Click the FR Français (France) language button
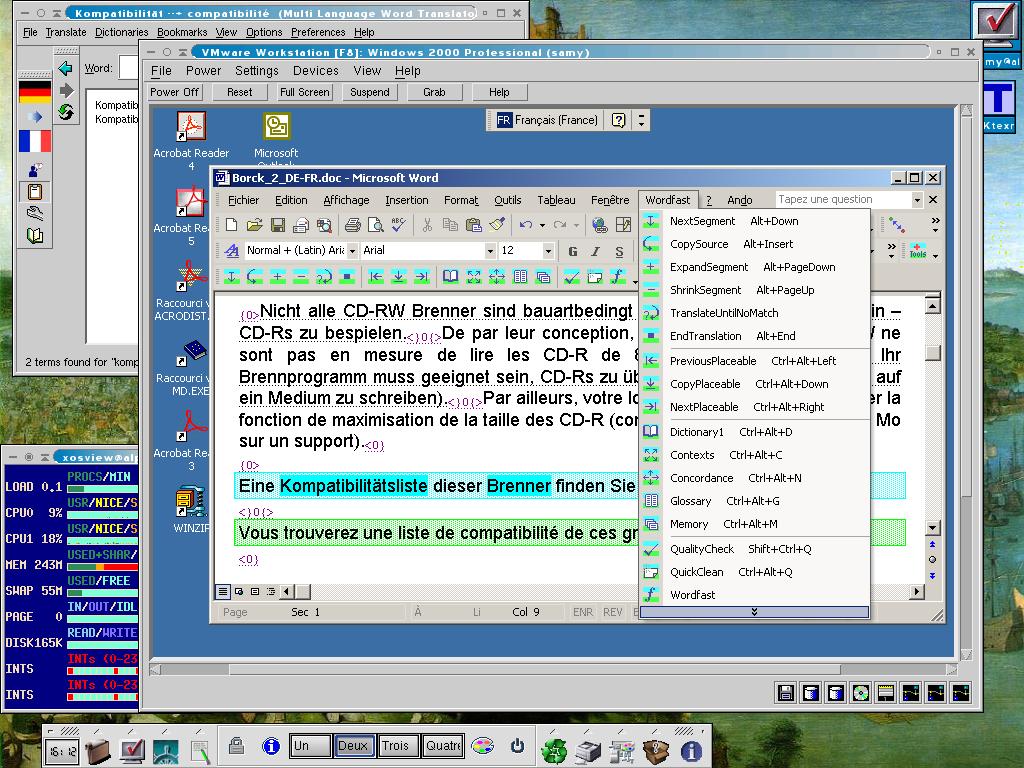The image size is (1024, 768). coord(547,120)
